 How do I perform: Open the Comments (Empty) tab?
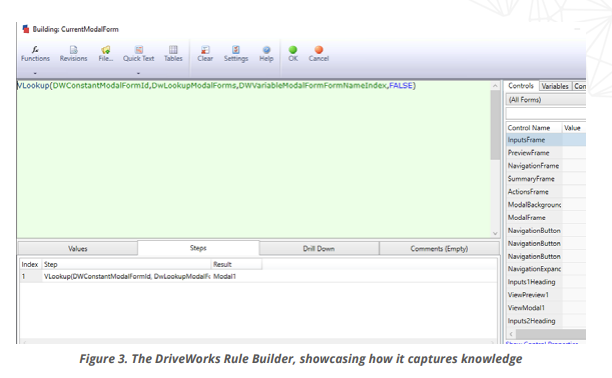(439, 248)
